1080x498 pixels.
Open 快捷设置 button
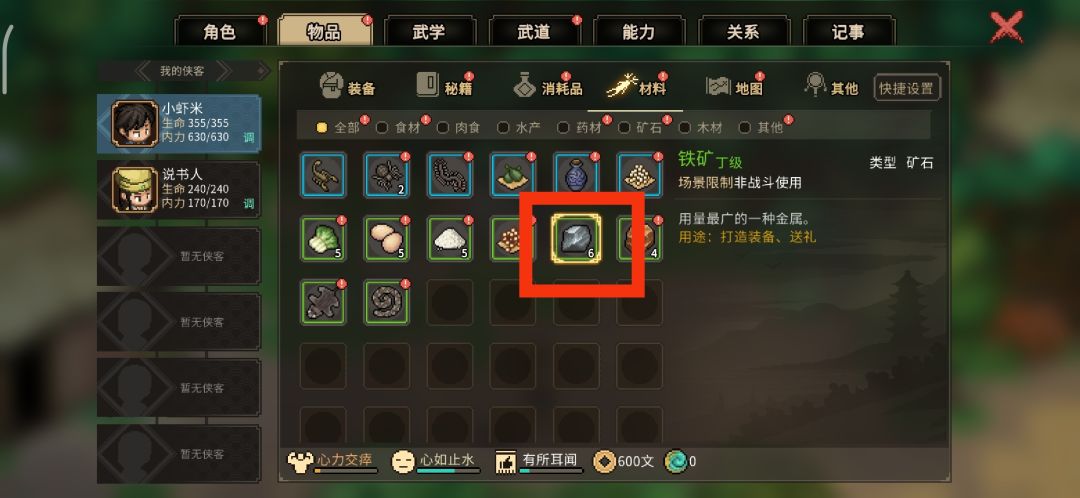pos(906,88)
